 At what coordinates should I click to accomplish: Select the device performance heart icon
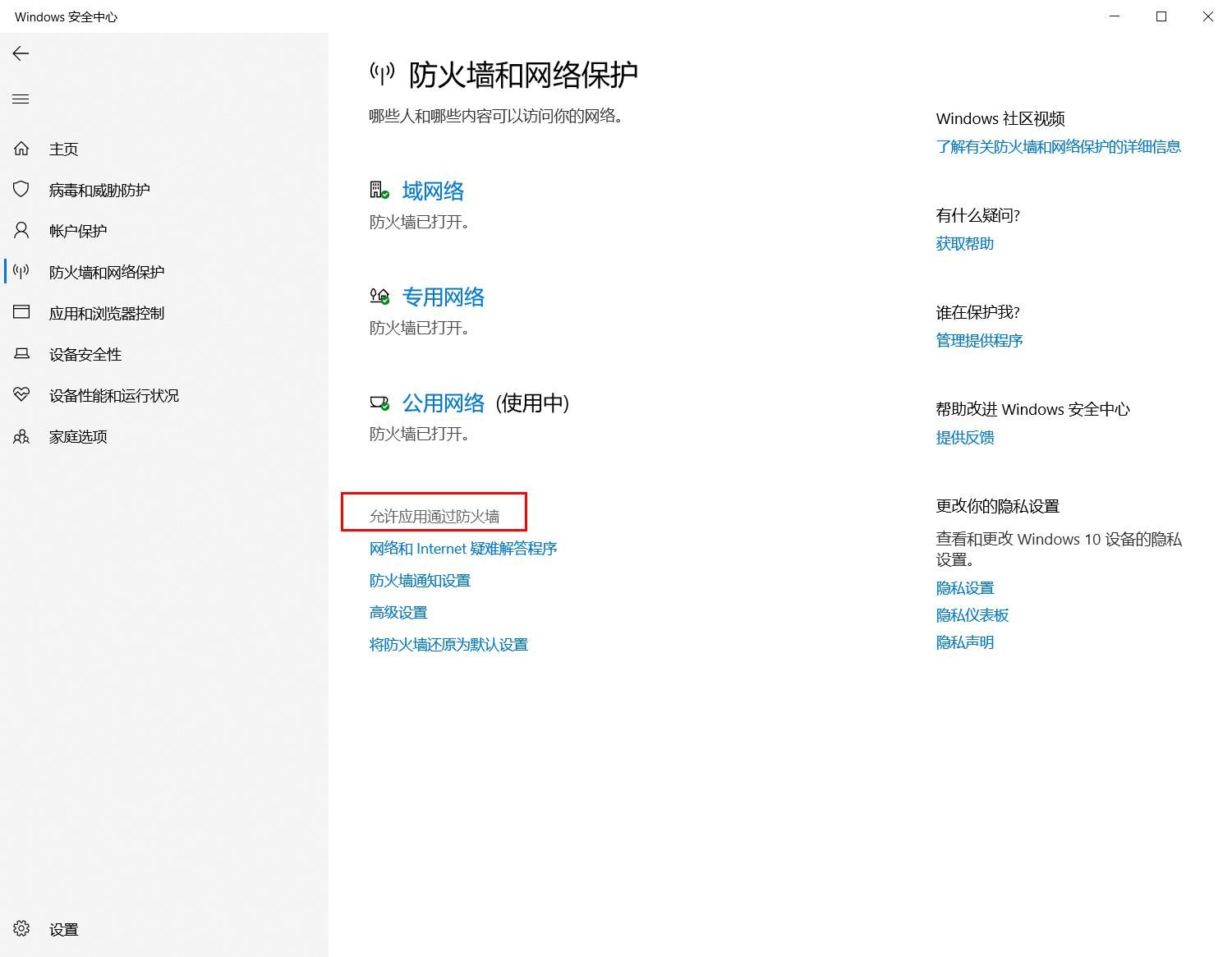[21, 395]
